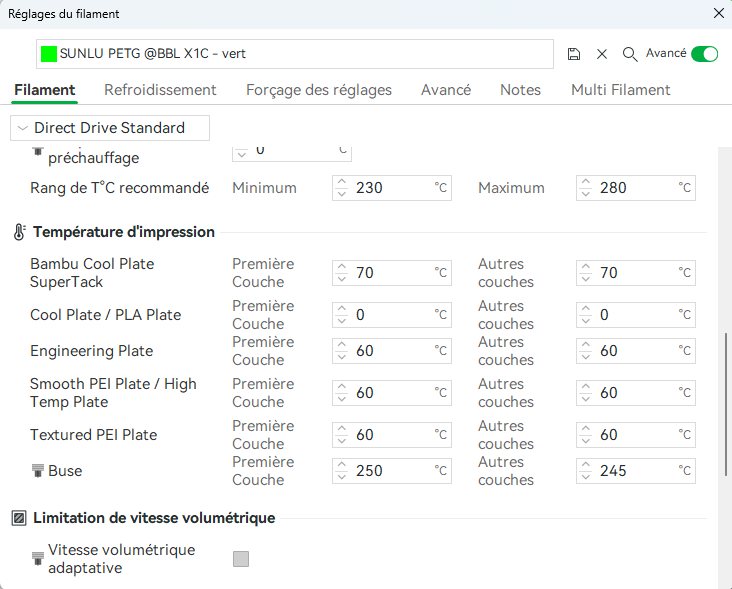This screenshot has height=589, width=732.
Task: Click the thermometer icon beside Température d'impression
Action: tap(19, 232)
